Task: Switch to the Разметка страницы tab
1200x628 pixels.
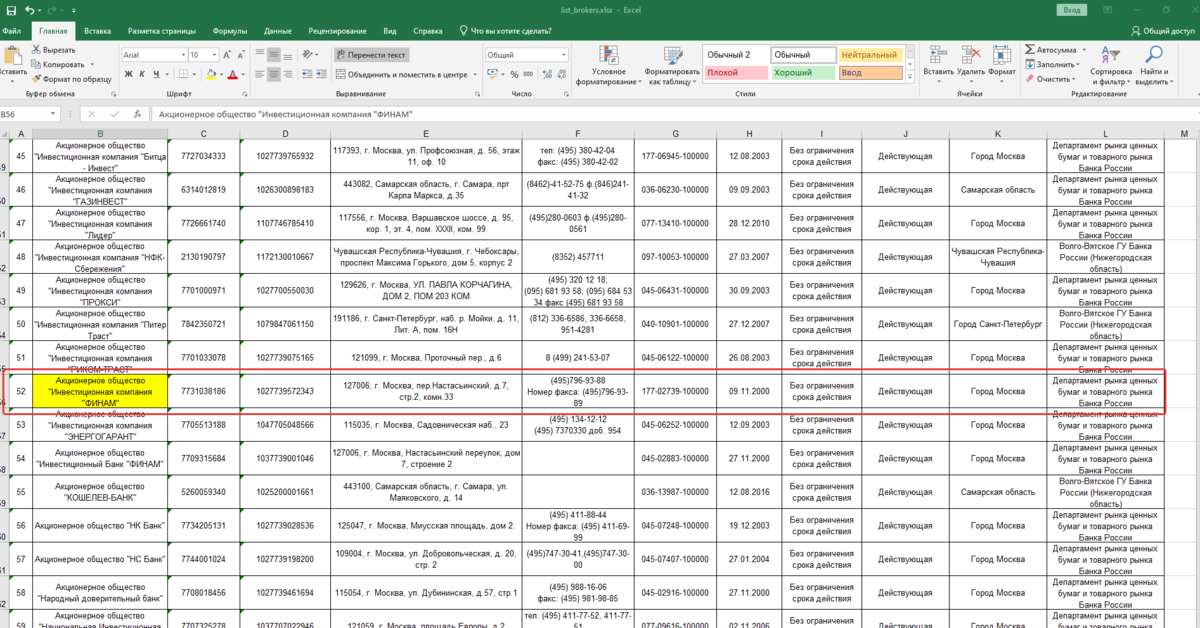Action: (x=163, y=31)
